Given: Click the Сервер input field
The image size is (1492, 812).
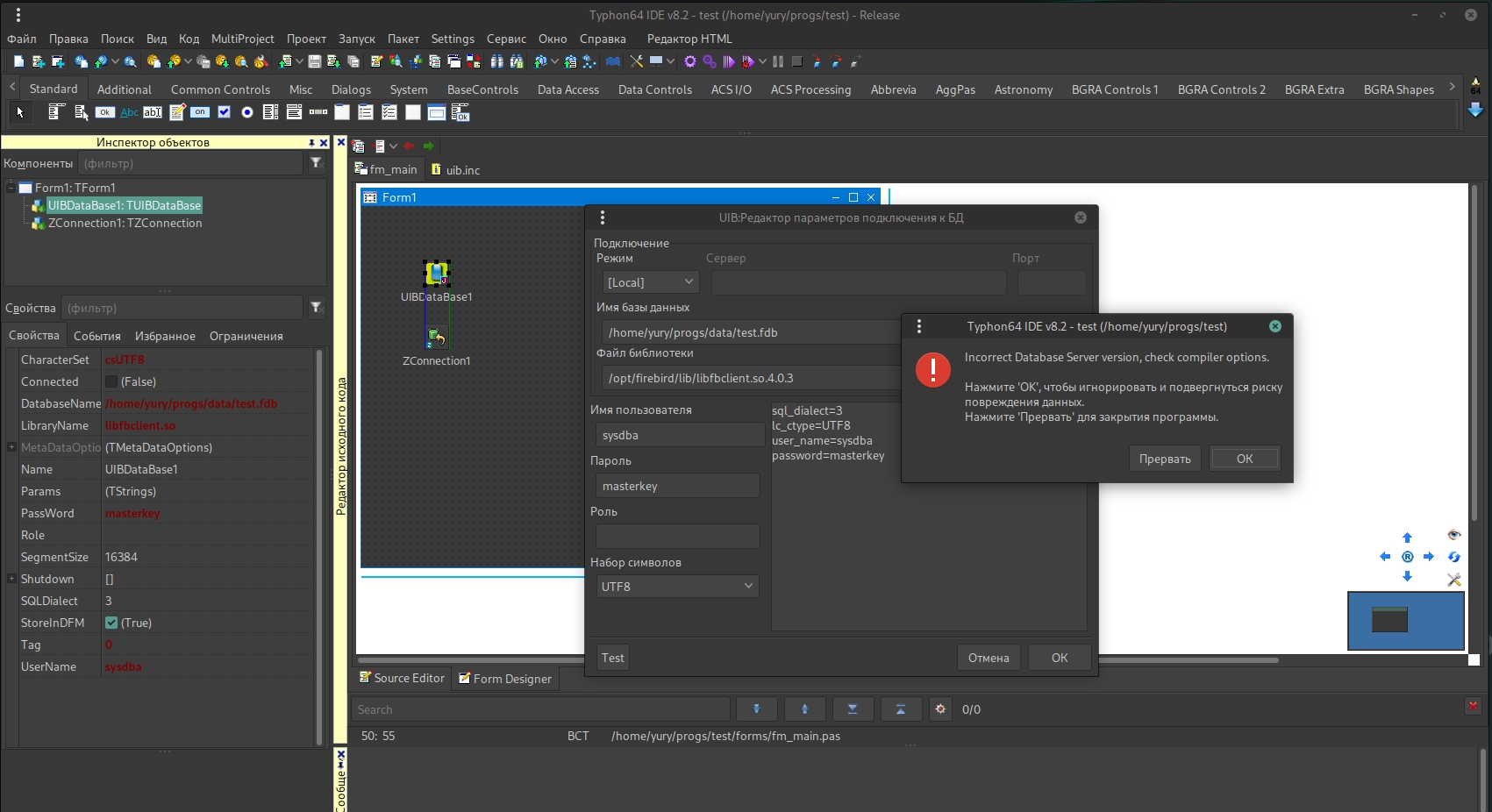Looking at the screenshot, I should 859,282.
